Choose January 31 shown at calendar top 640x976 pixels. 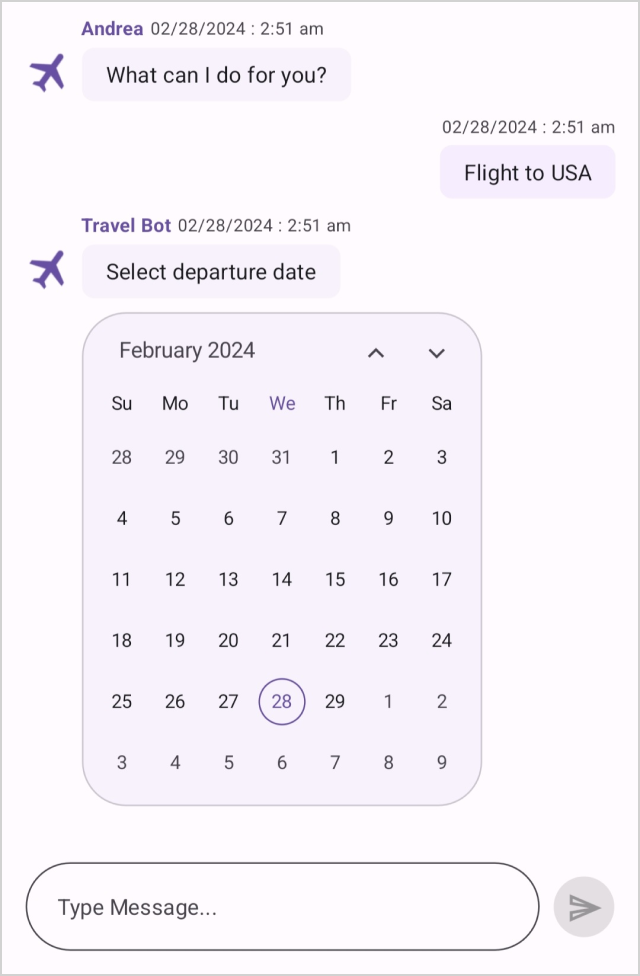pos(281,457)
